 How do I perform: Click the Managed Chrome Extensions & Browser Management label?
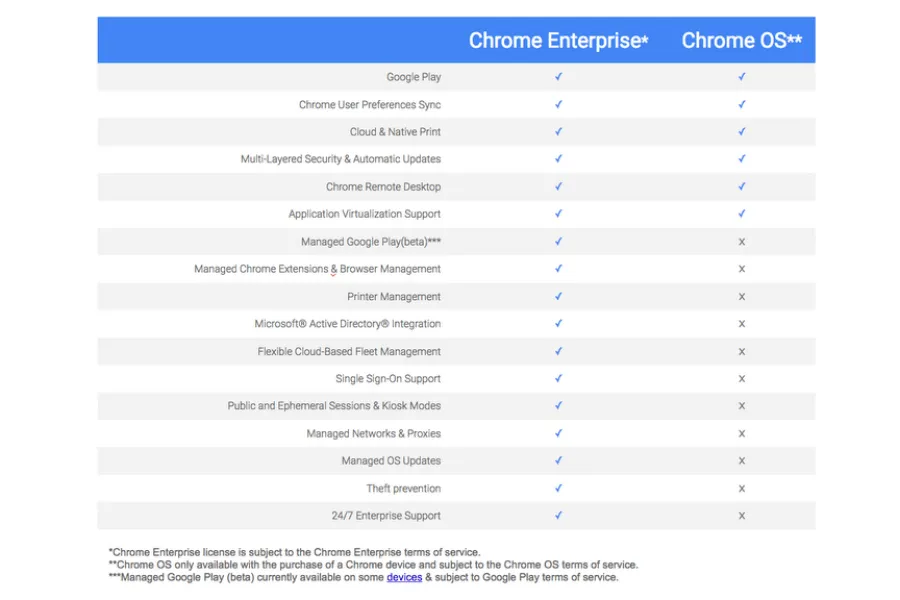(x=317, y=269)
